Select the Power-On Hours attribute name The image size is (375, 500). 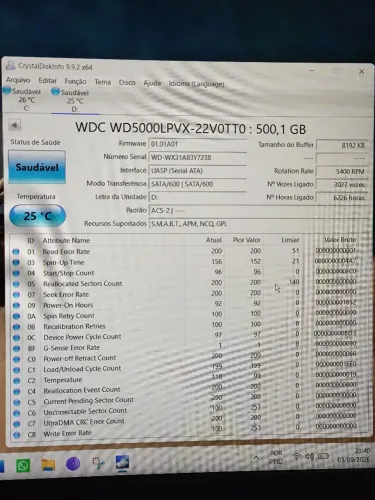pyautogui.click(x=68, y=305)
